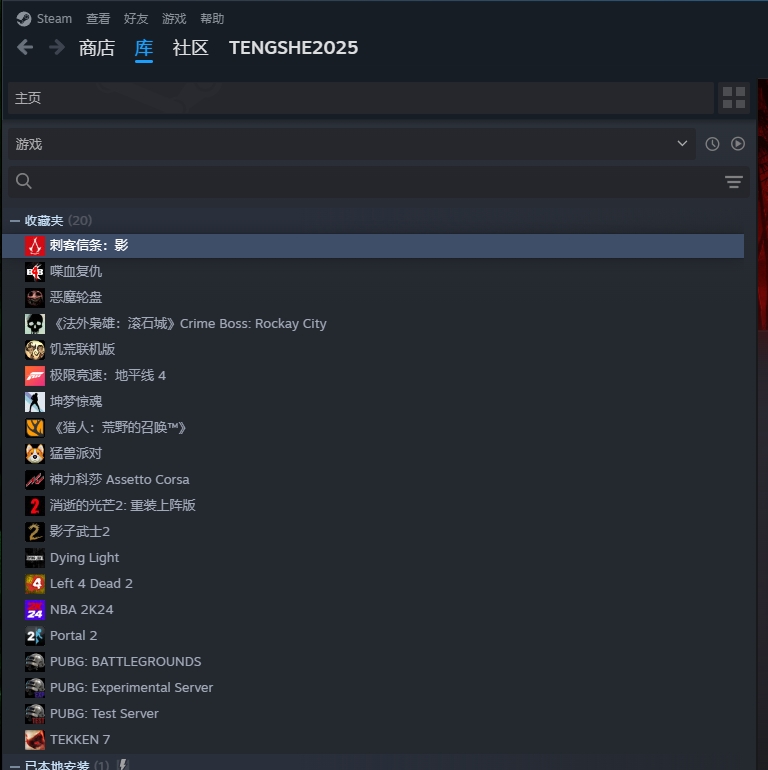This screenshot has height=770, width=768.
Task: Go to the 商店 store tab
Action: (x=97, y=48)
